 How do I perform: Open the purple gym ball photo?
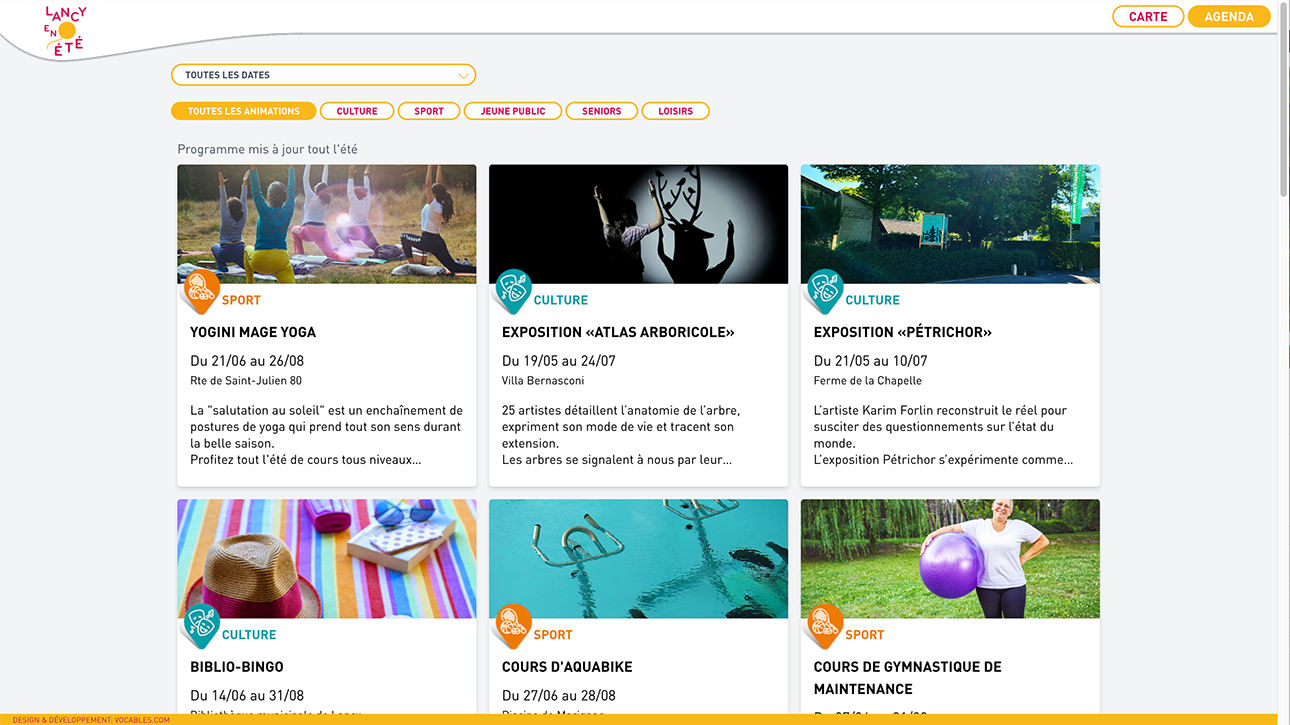(950, 559)
